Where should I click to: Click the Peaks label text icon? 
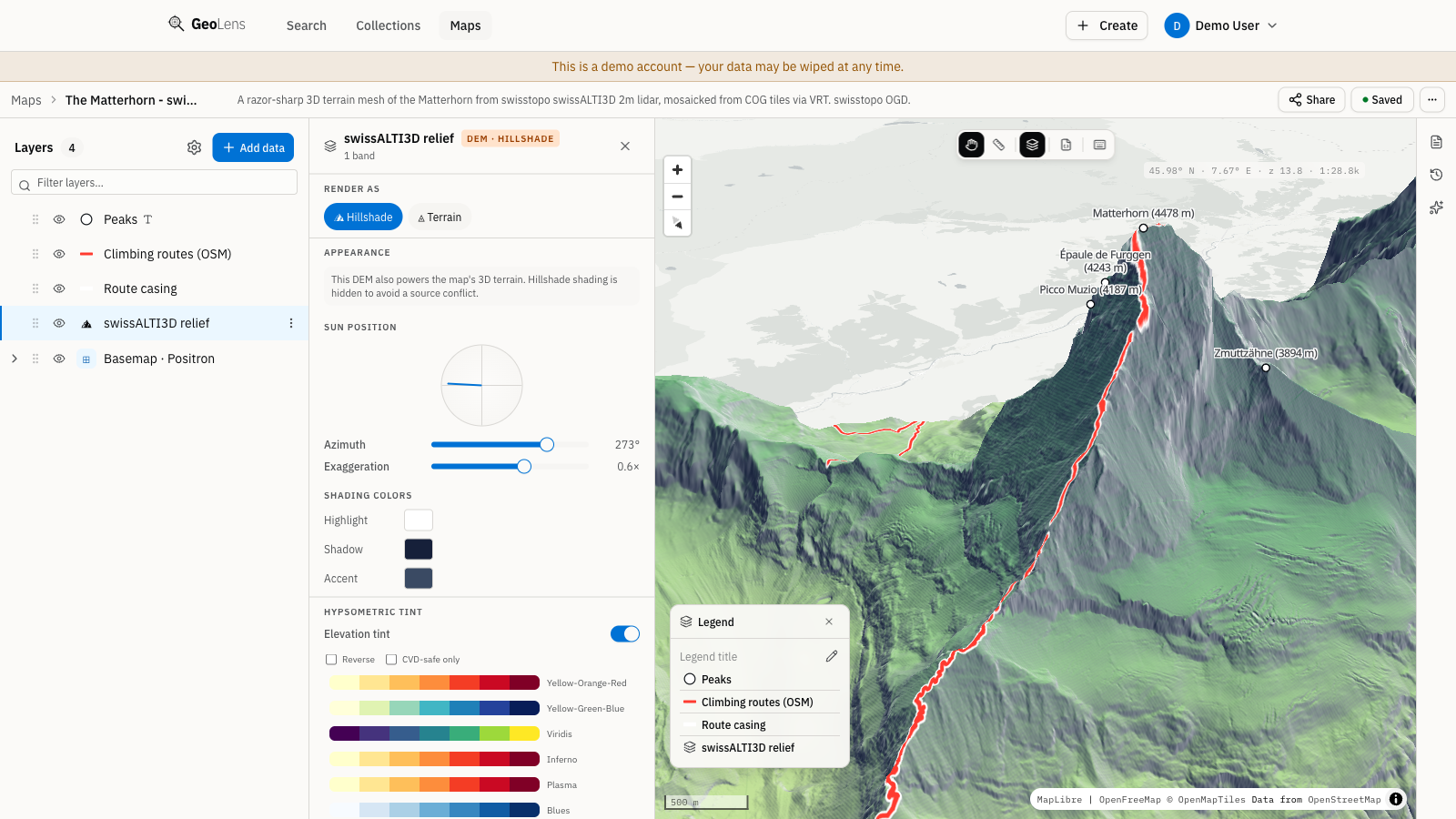click(x=147, y=219)
